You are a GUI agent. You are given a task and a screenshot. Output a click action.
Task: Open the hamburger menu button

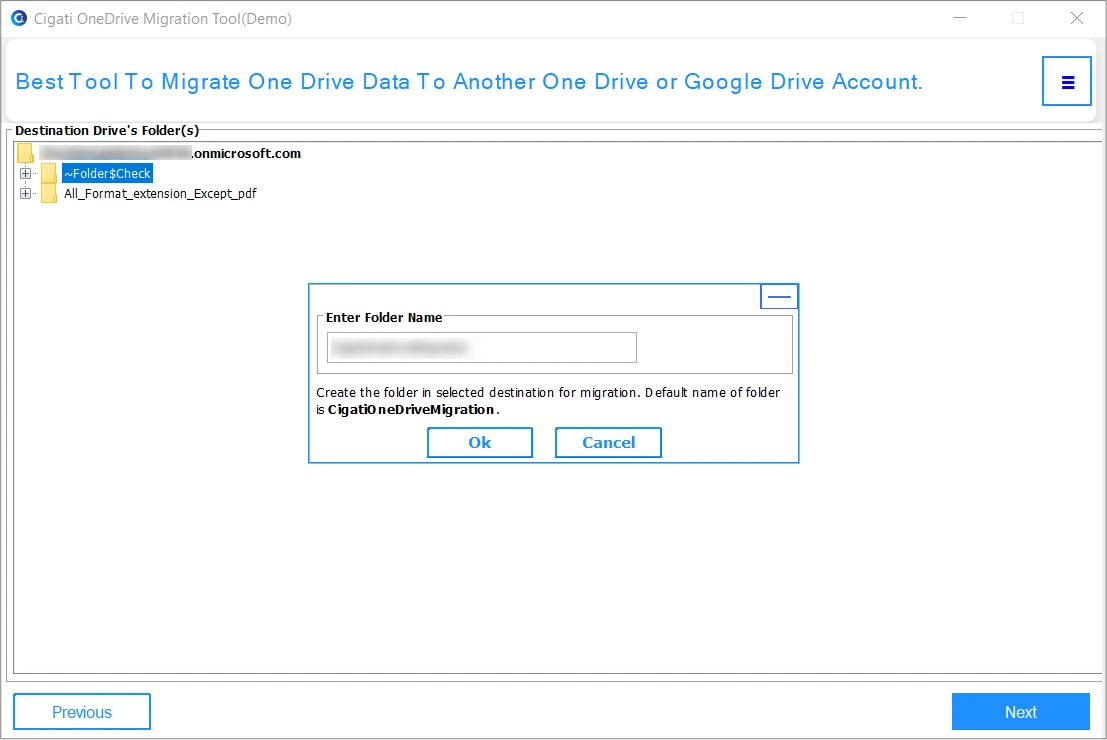[1067, 82]
